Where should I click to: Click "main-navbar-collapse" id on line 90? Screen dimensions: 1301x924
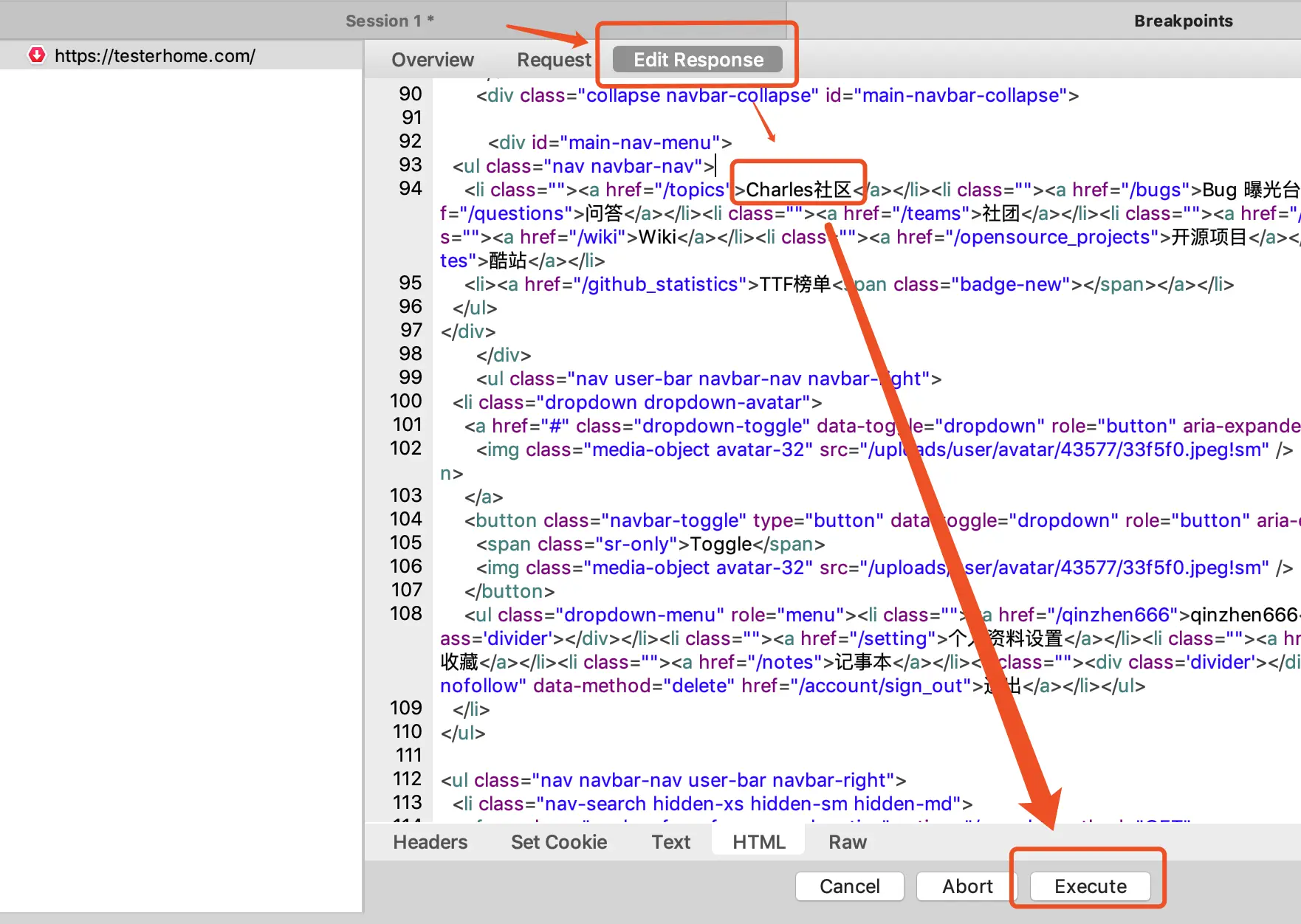click(961, 95)
